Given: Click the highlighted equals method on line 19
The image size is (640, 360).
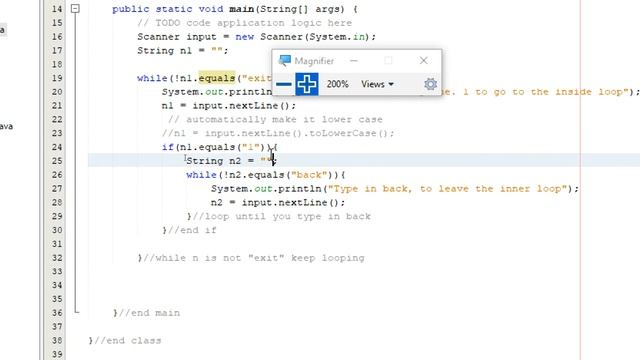Looking at the screenshot, I should pyautogui.click(x=217, y=78).
